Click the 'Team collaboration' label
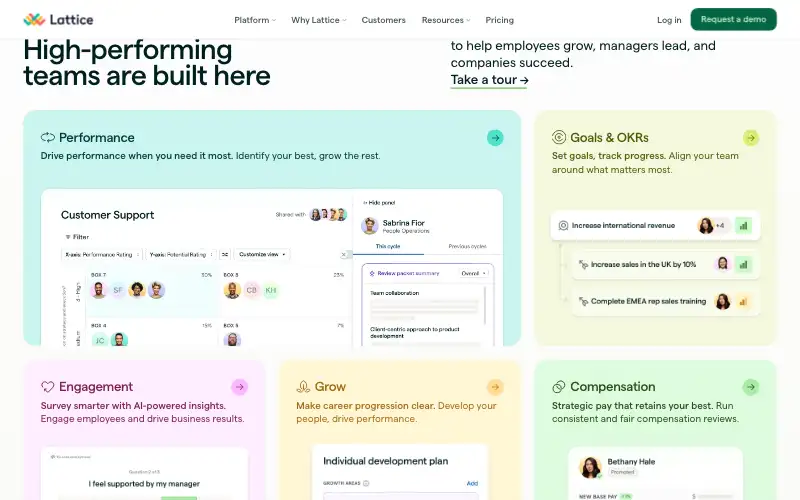This screenshot has height=500, width=800. click(394, 293)
